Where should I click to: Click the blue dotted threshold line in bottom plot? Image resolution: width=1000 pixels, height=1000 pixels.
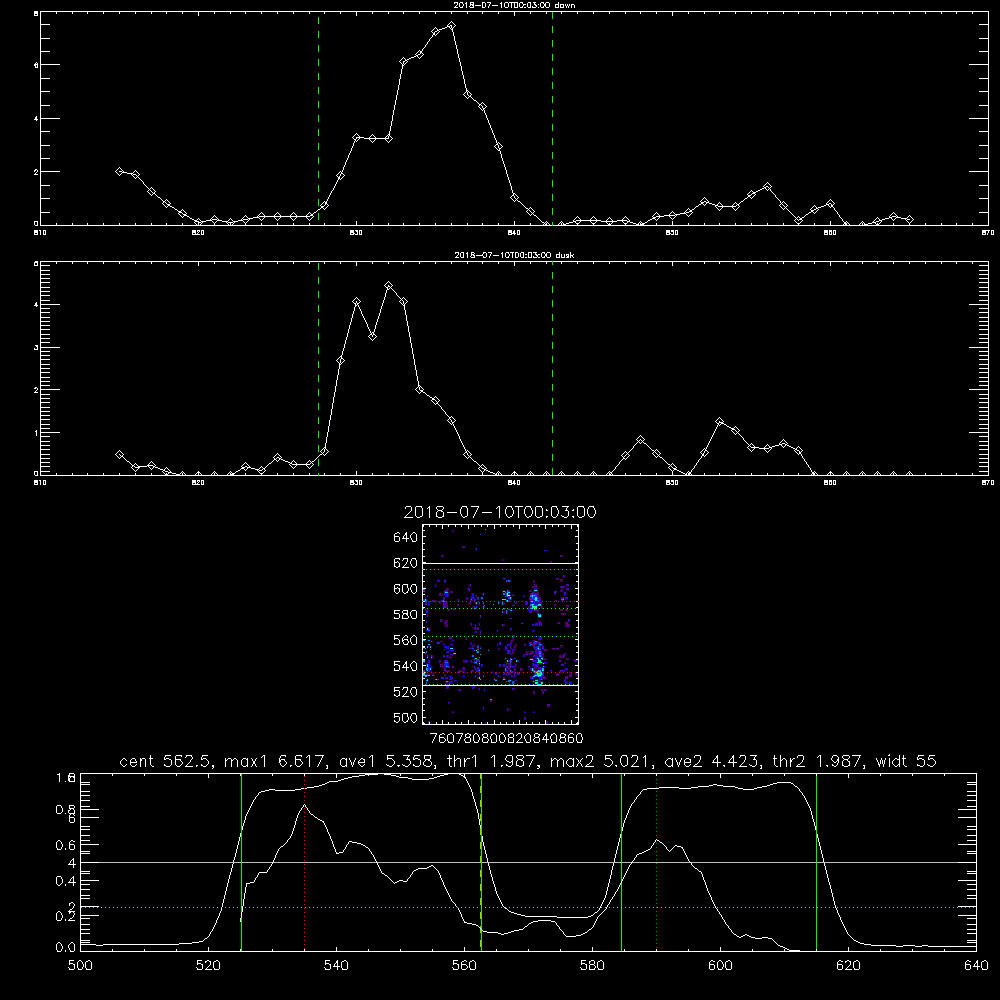(x=528, y=907)
